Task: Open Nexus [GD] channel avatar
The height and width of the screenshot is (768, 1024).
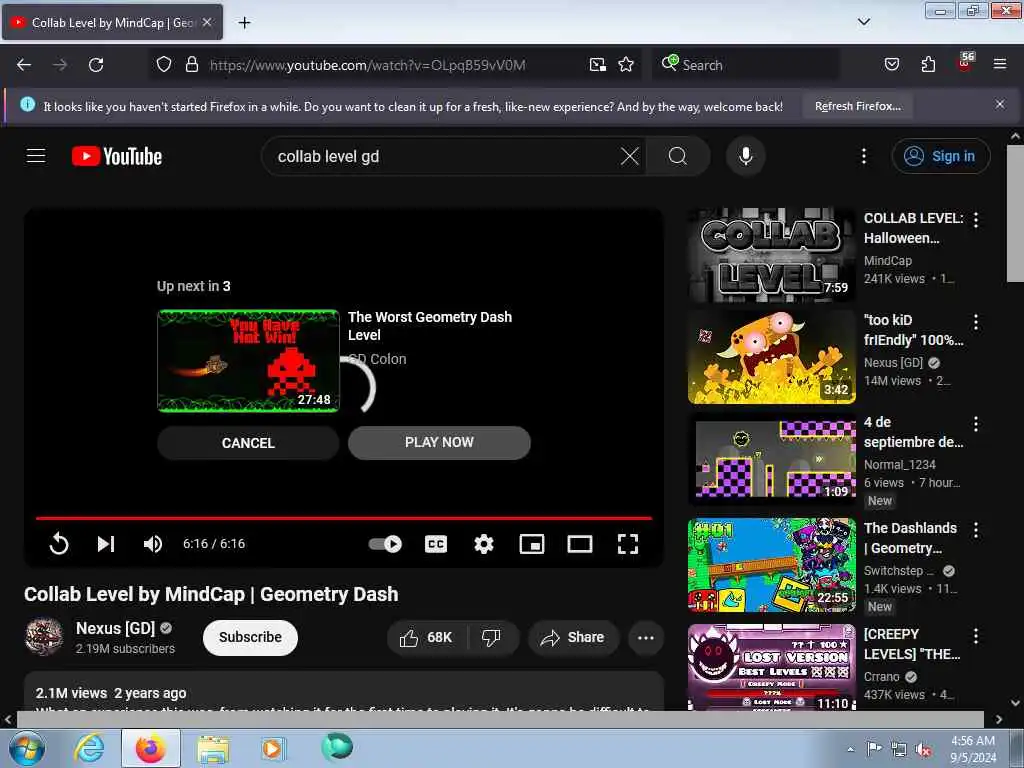Action: point(44,637)
